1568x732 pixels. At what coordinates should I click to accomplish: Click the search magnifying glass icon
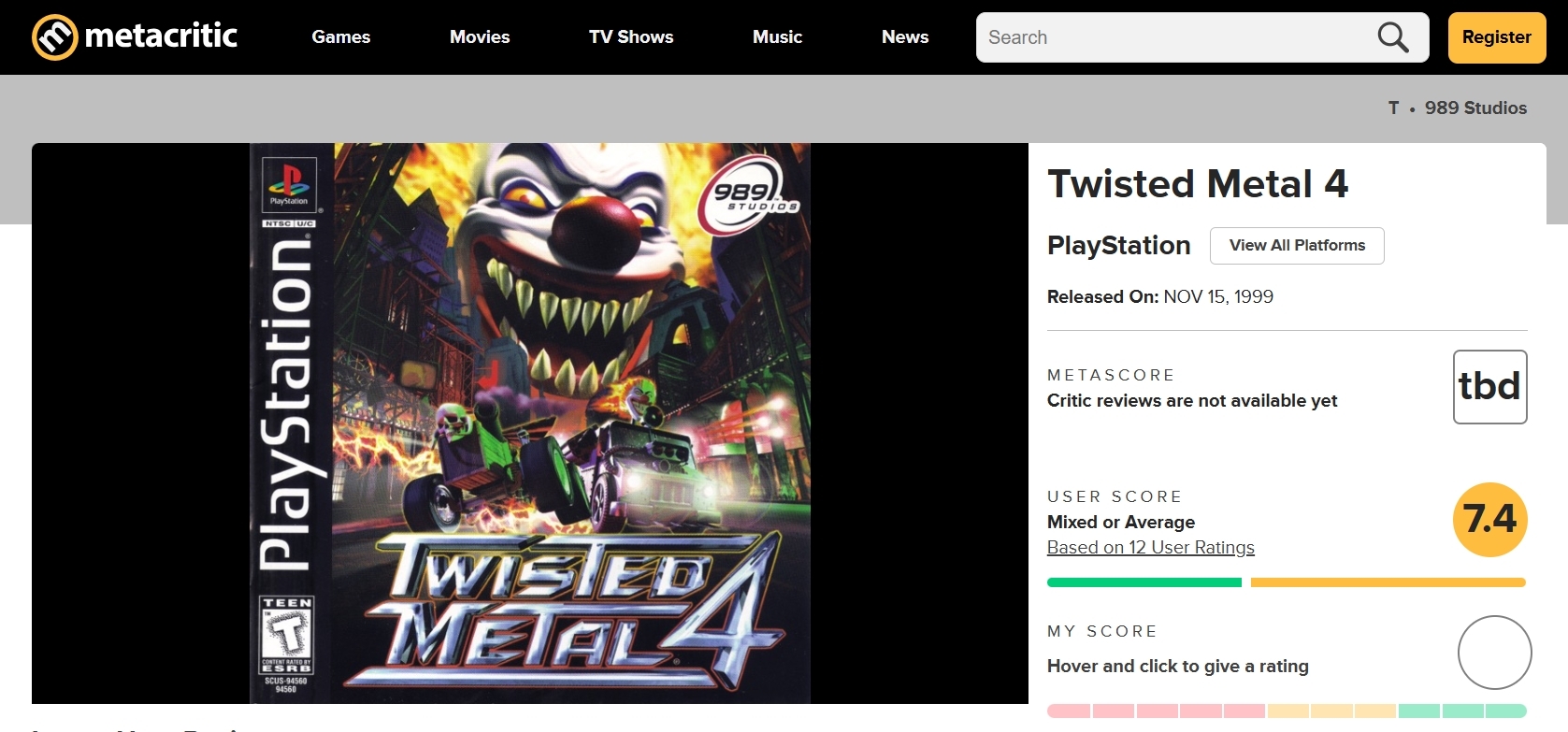click(1392, 37)
